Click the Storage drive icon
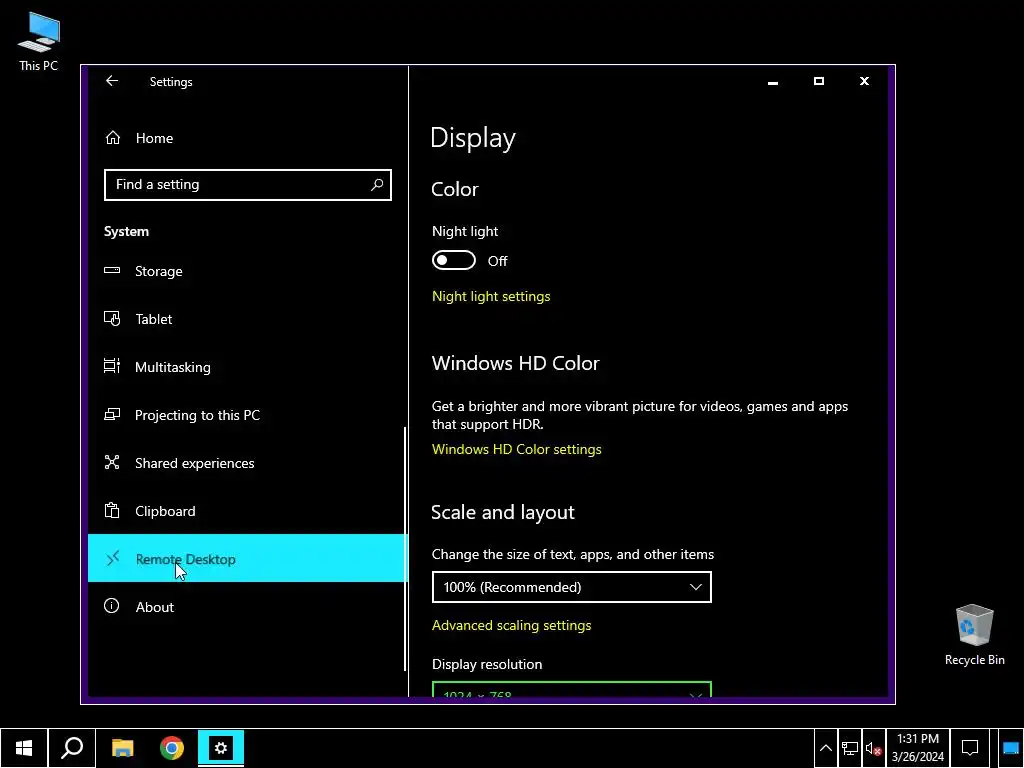 click(x=112, y=270)
